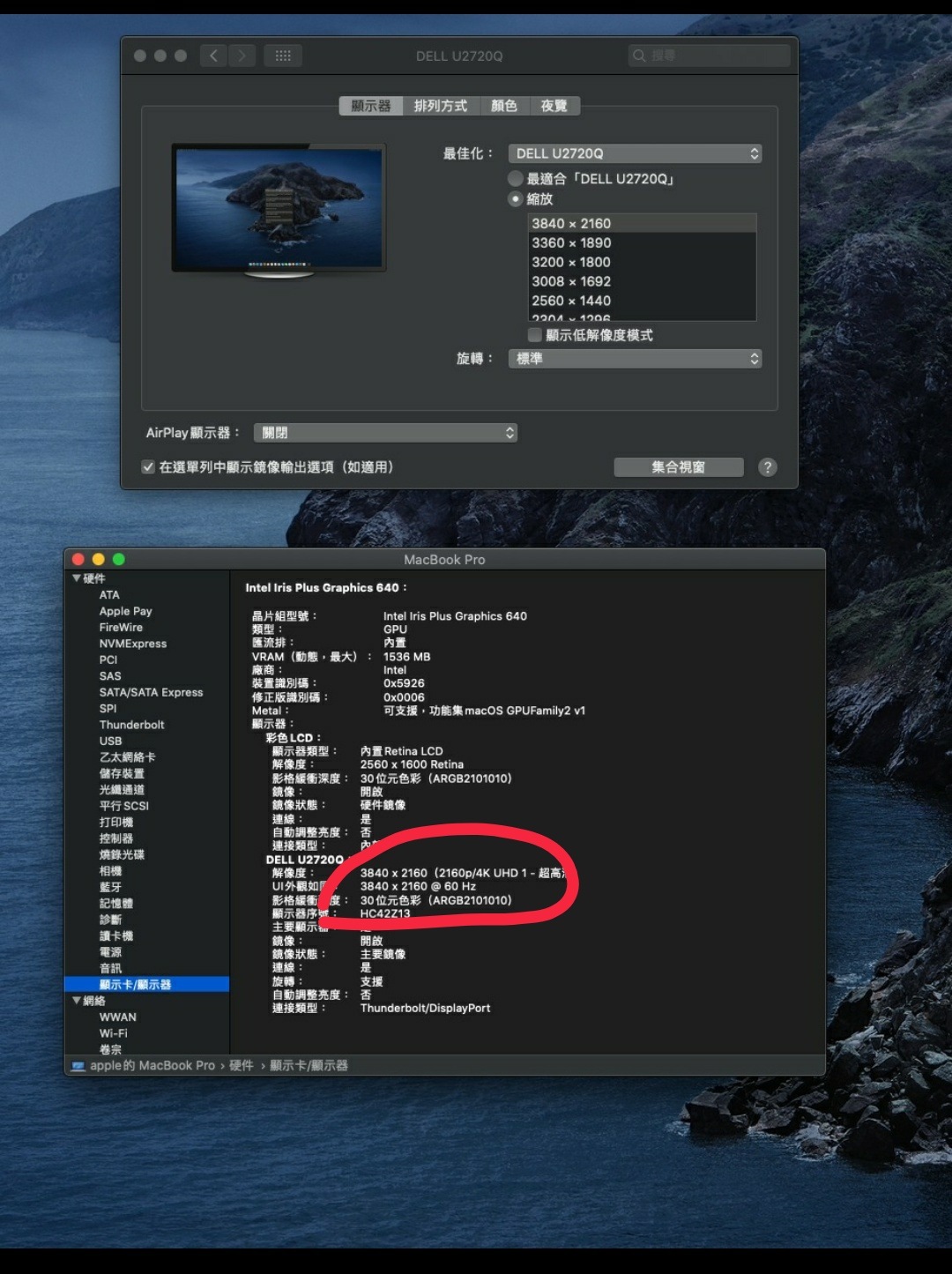Collapse the 網絡 tree section

coord(77,1001)
